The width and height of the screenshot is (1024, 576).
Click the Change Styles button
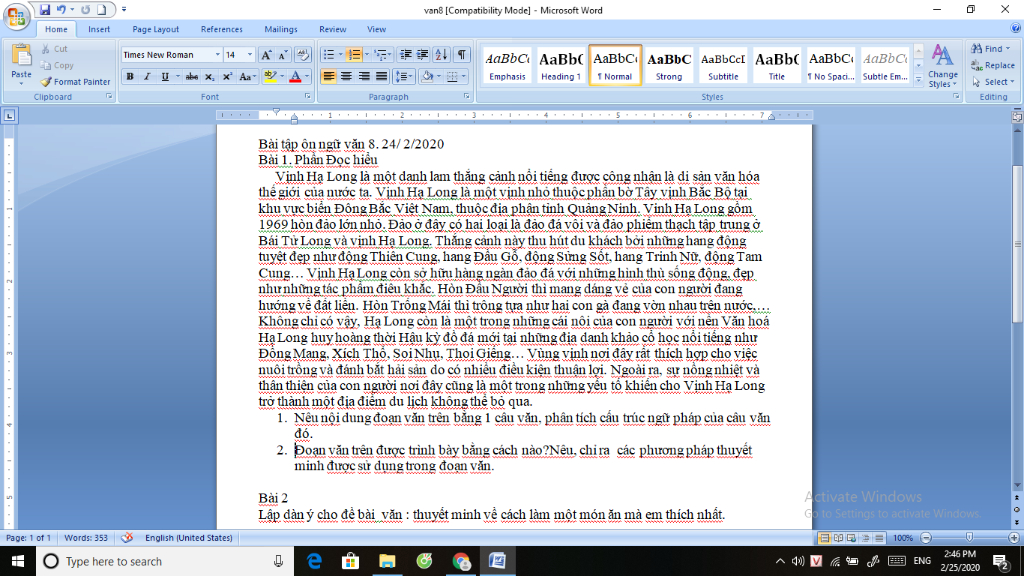(x=942, y=66)
